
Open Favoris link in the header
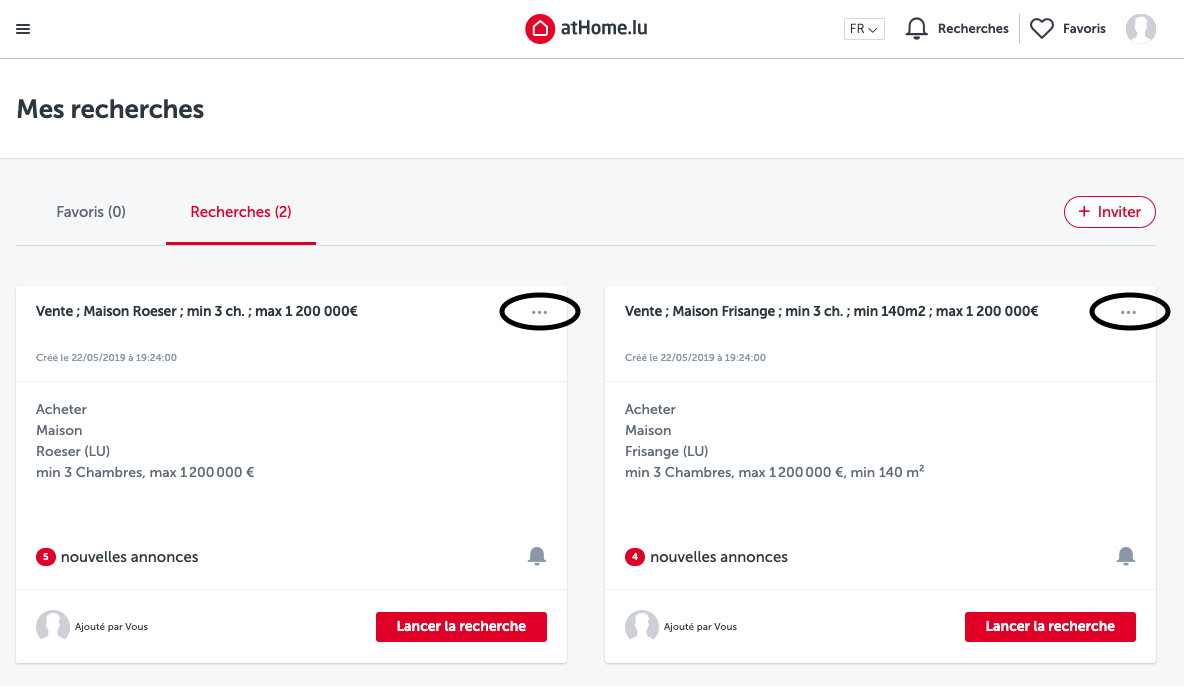tap(1084, 29)
